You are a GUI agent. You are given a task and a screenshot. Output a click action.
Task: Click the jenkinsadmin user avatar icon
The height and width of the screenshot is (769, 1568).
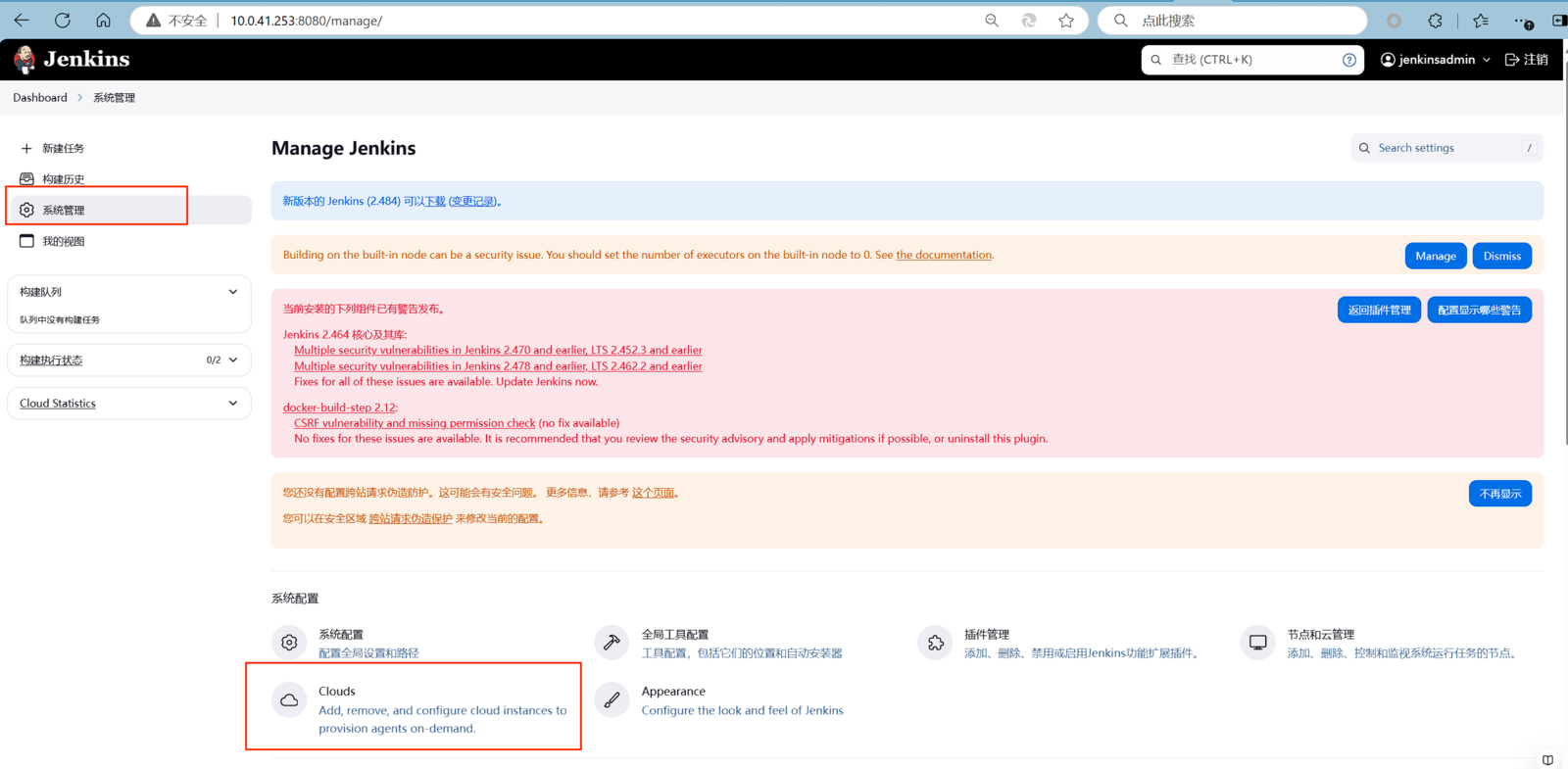pos(1388,60)
